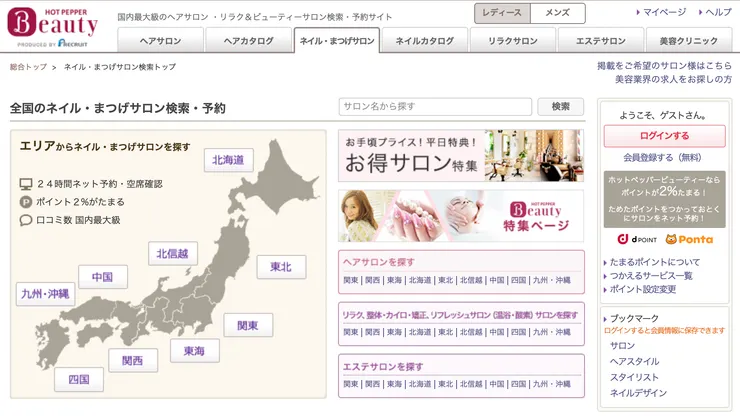Select the レディース toggle
740x416 pixels.
point(502,13)
